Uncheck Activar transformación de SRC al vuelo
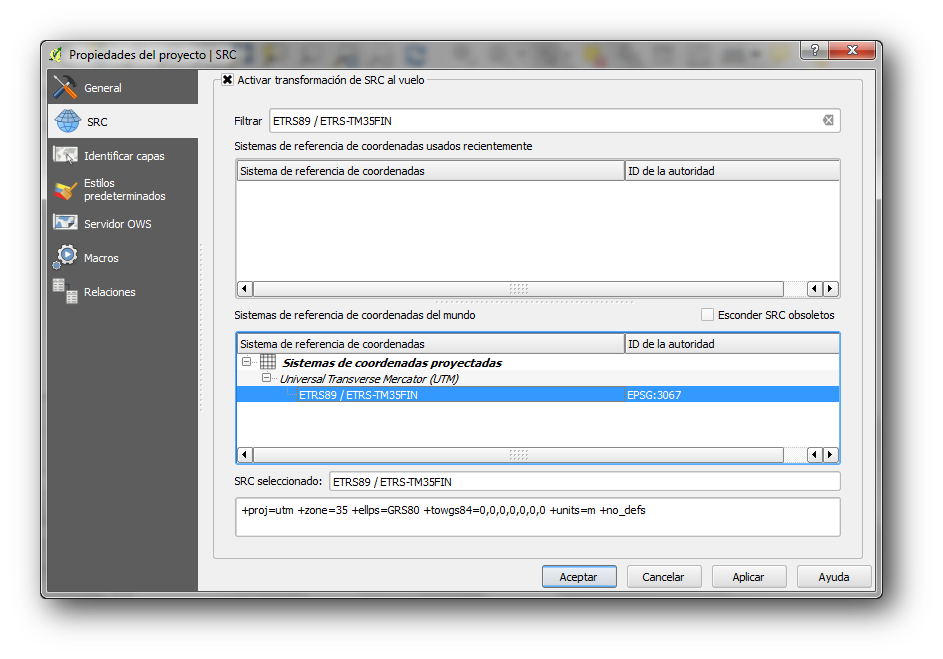The image size is (943, 659). (227, 79)
